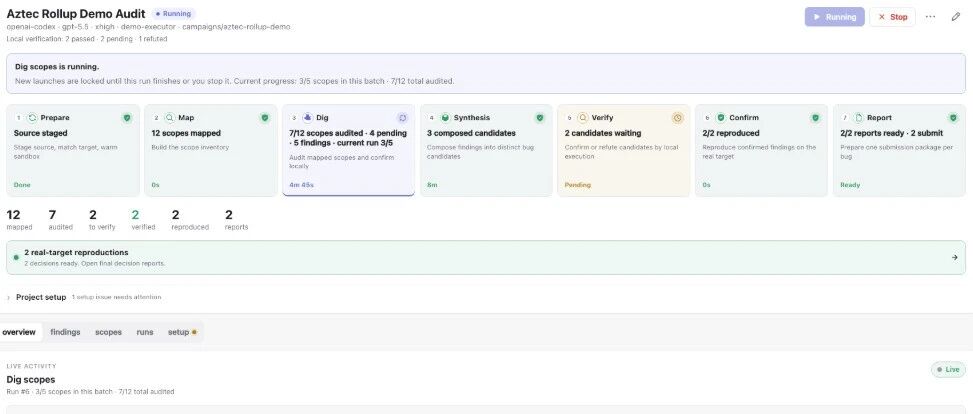Image resolution: width=973 pixels, height=414 pixels.
Task: Click the Stop button
Action: [x=892, y=17]
